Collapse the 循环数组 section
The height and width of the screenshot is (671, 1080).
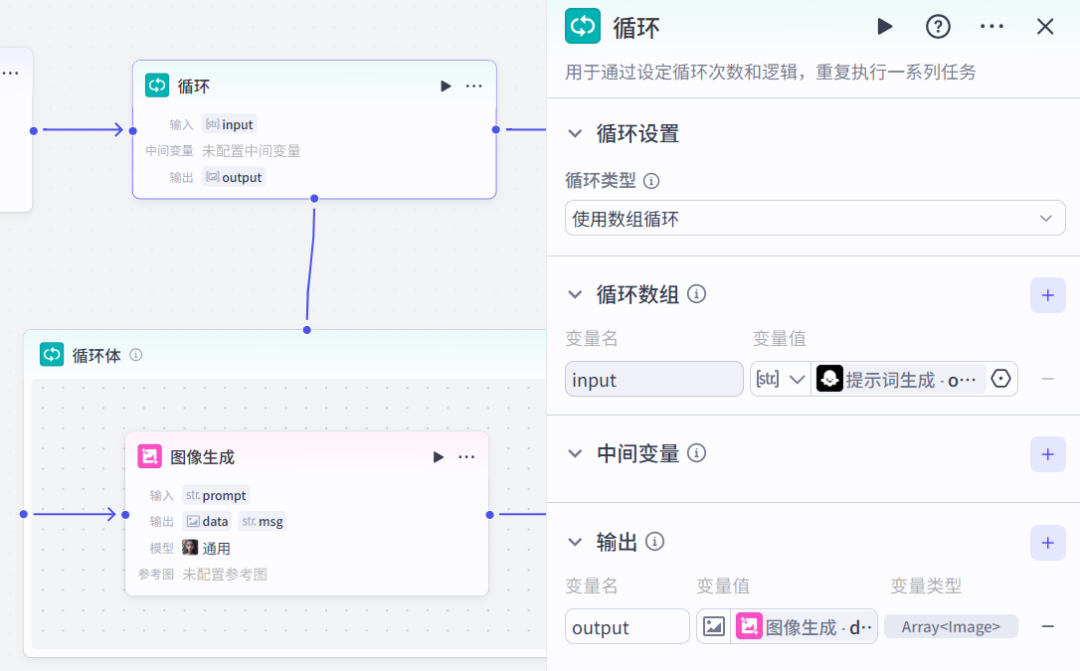click(575, 294)
